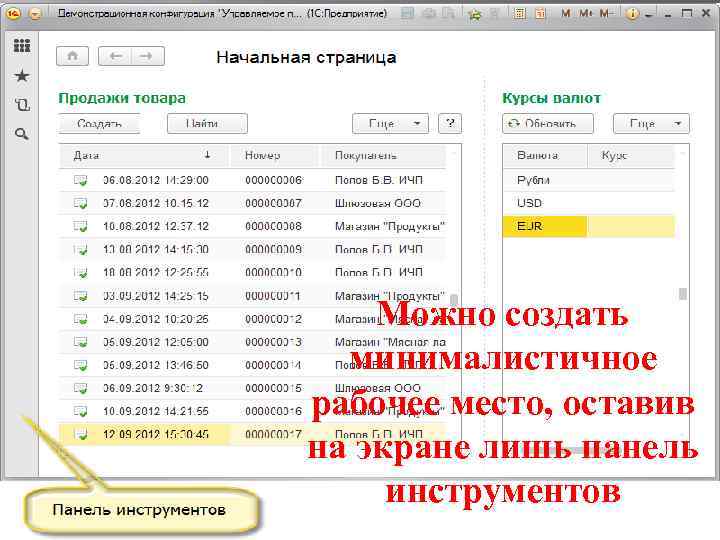Click buyer Шлюзовая ООО in row 00000007

[x=378, y=203]
